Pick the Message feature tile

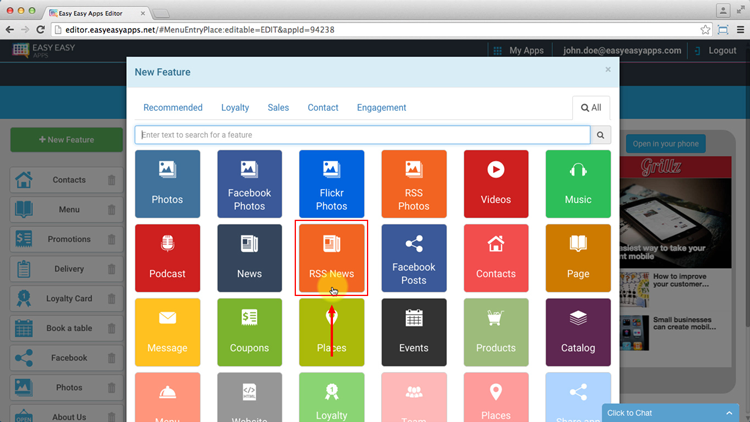167,332
